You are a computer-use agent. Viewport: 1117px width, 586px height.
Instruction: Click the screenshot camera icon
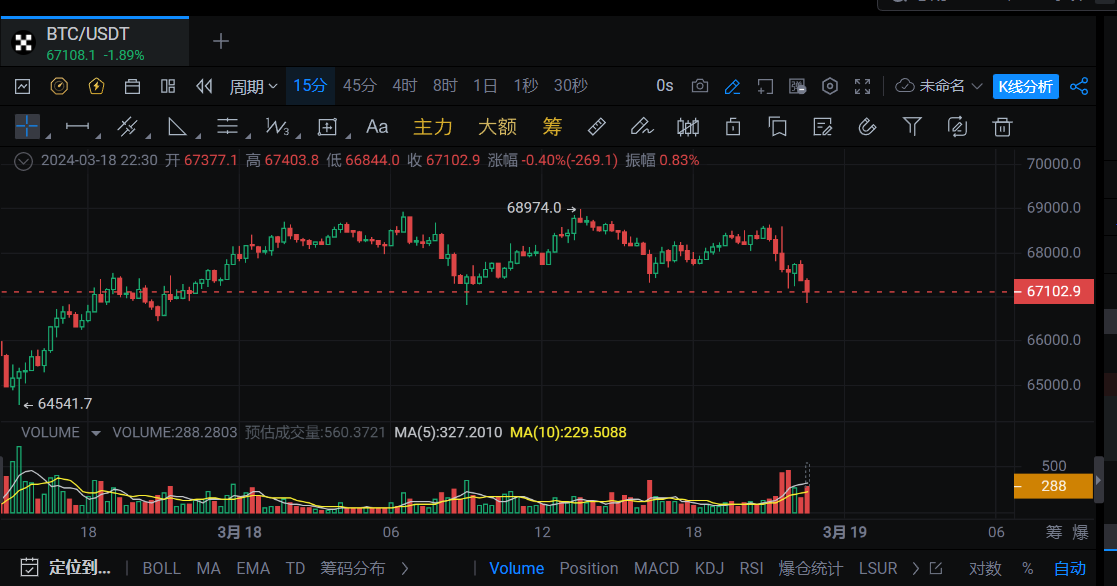tap(700, 86)
